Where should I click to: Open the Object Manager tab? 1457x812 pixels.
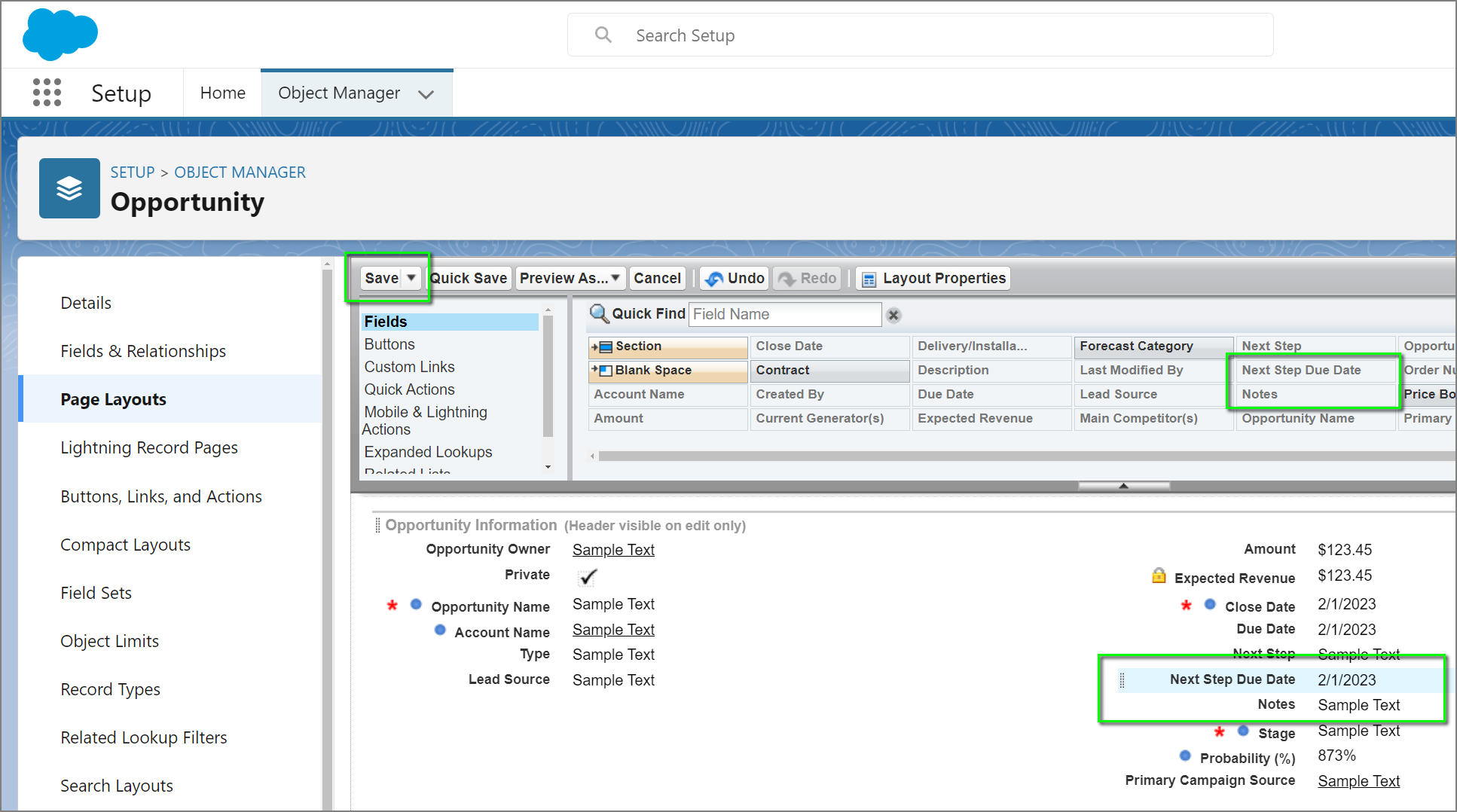coord(339,93)
